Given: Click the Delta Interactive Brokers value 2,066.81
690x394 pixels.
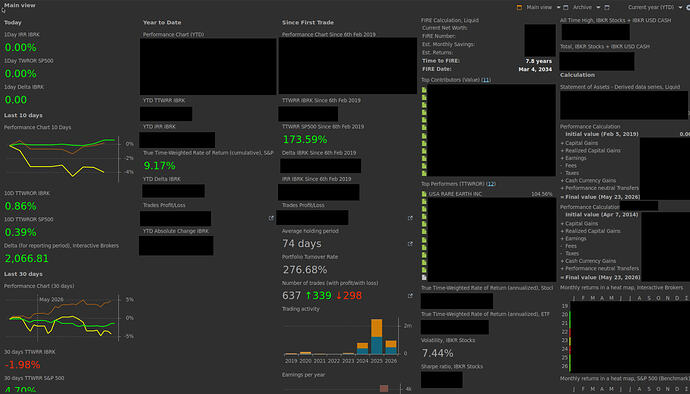Looking at the screenshot, I should coord(26,259).
